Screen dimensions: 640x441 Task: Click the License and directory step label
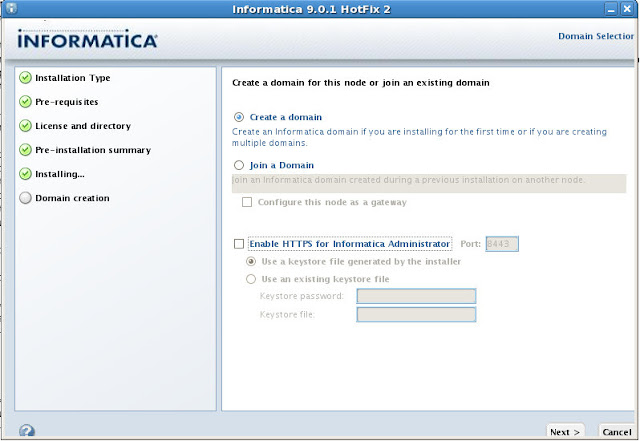[x=83, y=126]
